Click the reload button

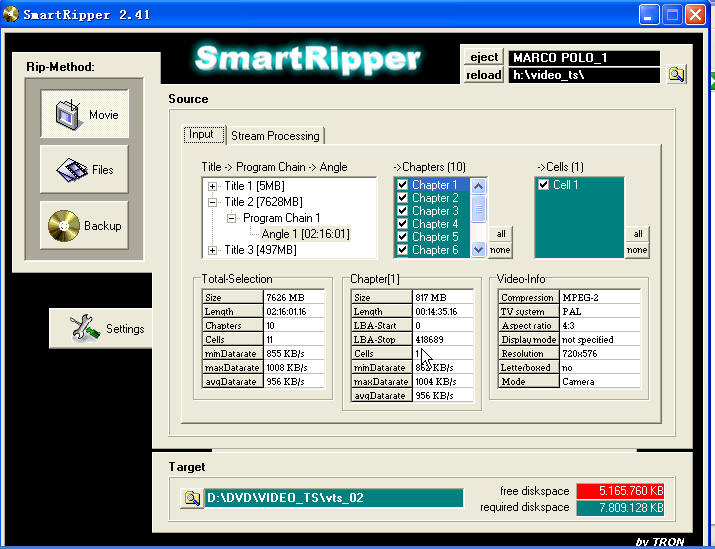pyautogui.click(x=484, y=74)
